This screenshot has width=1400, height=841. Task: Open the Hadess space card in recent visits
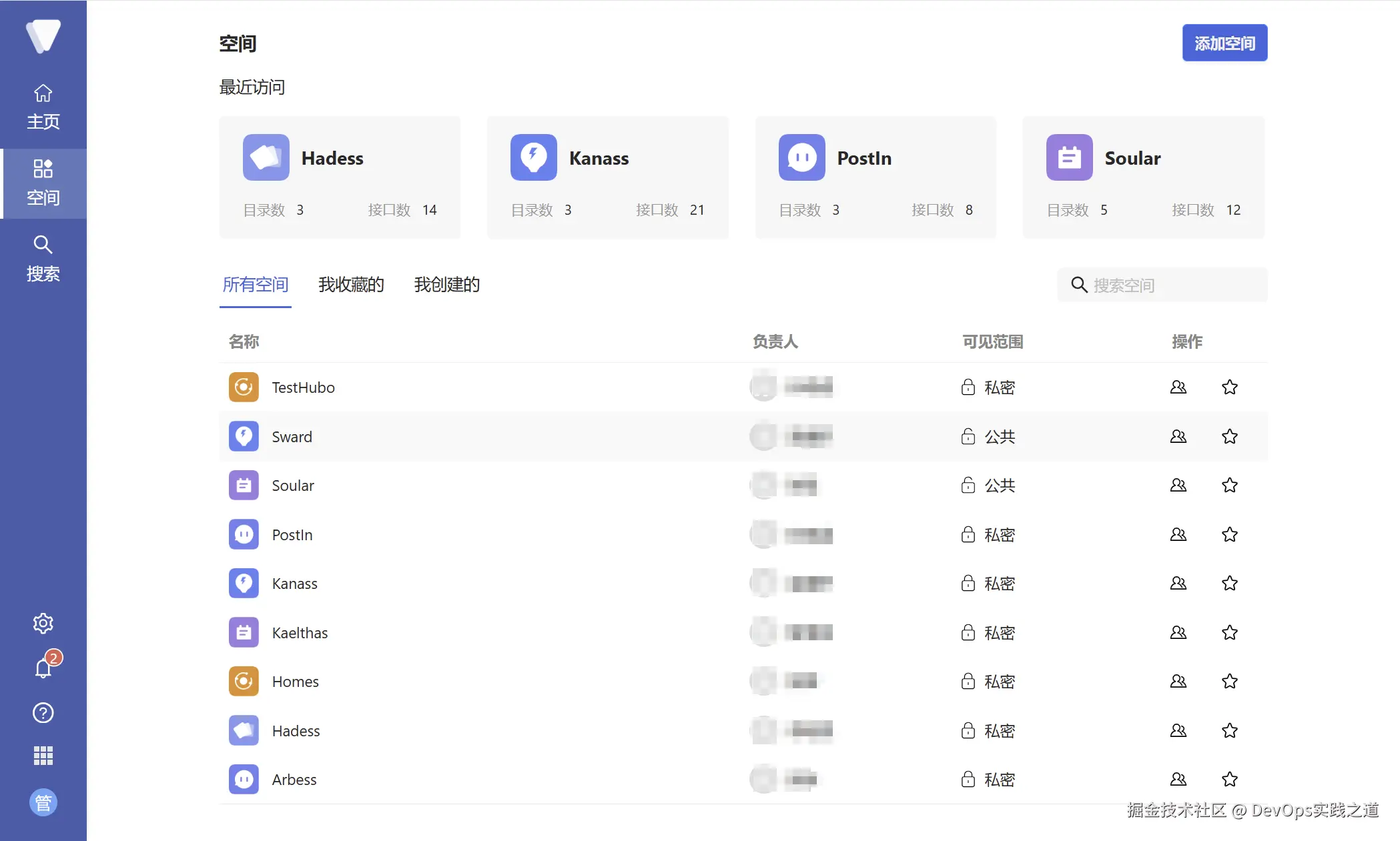(x=340, y=177)
